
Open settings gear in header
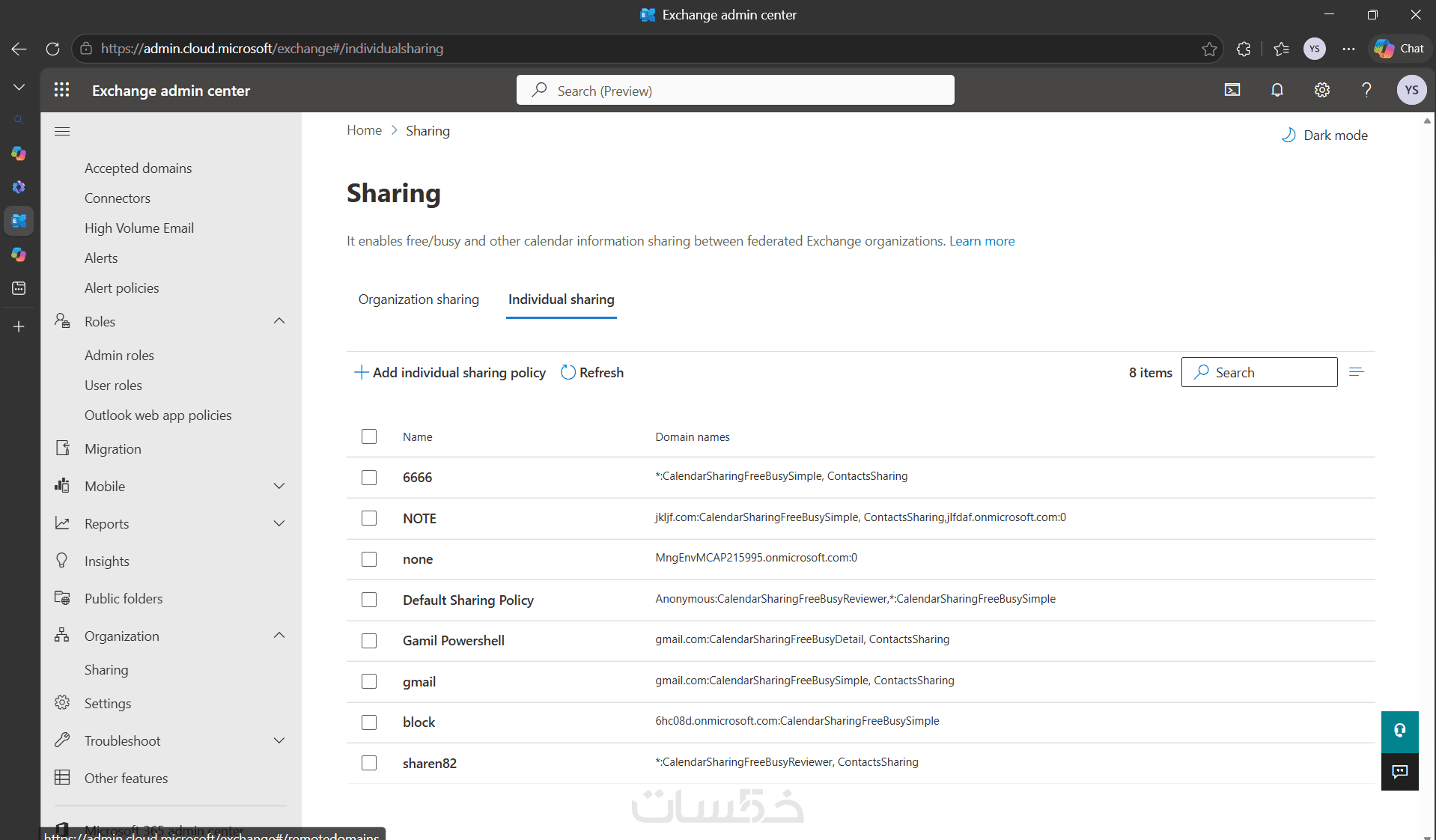coord(1322,91)
